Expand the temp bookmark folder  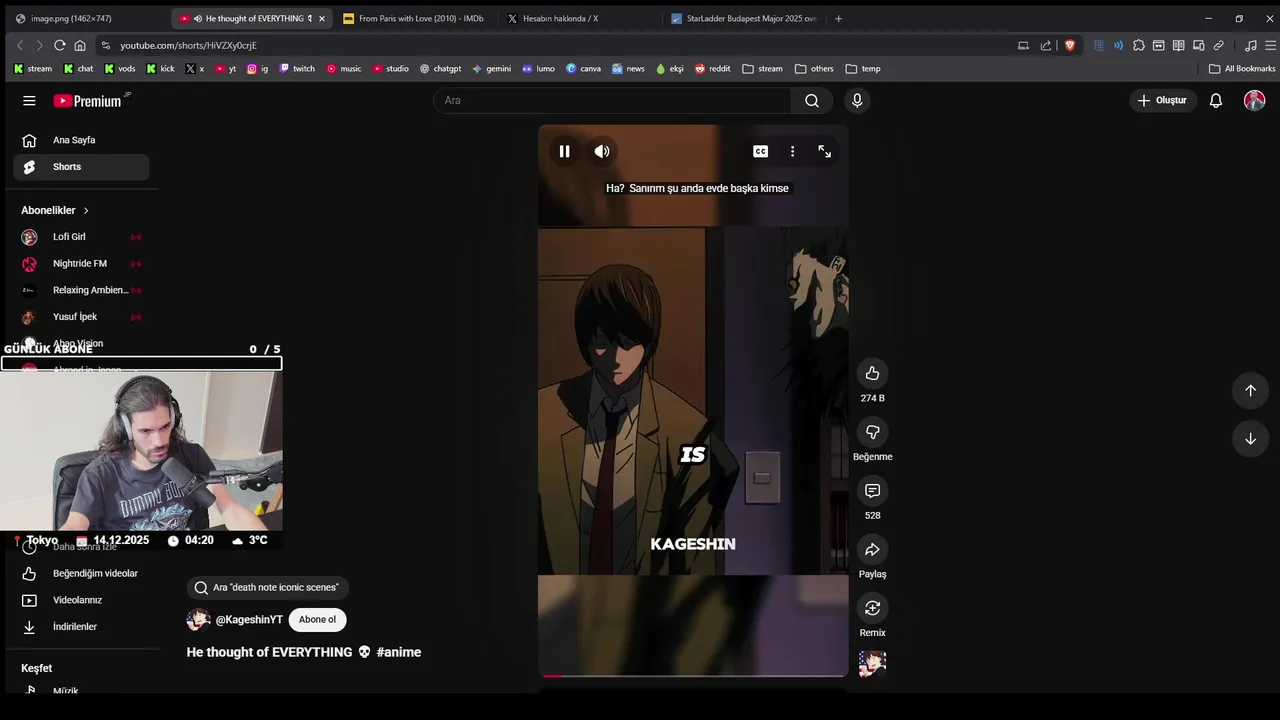tap(863, 69)
